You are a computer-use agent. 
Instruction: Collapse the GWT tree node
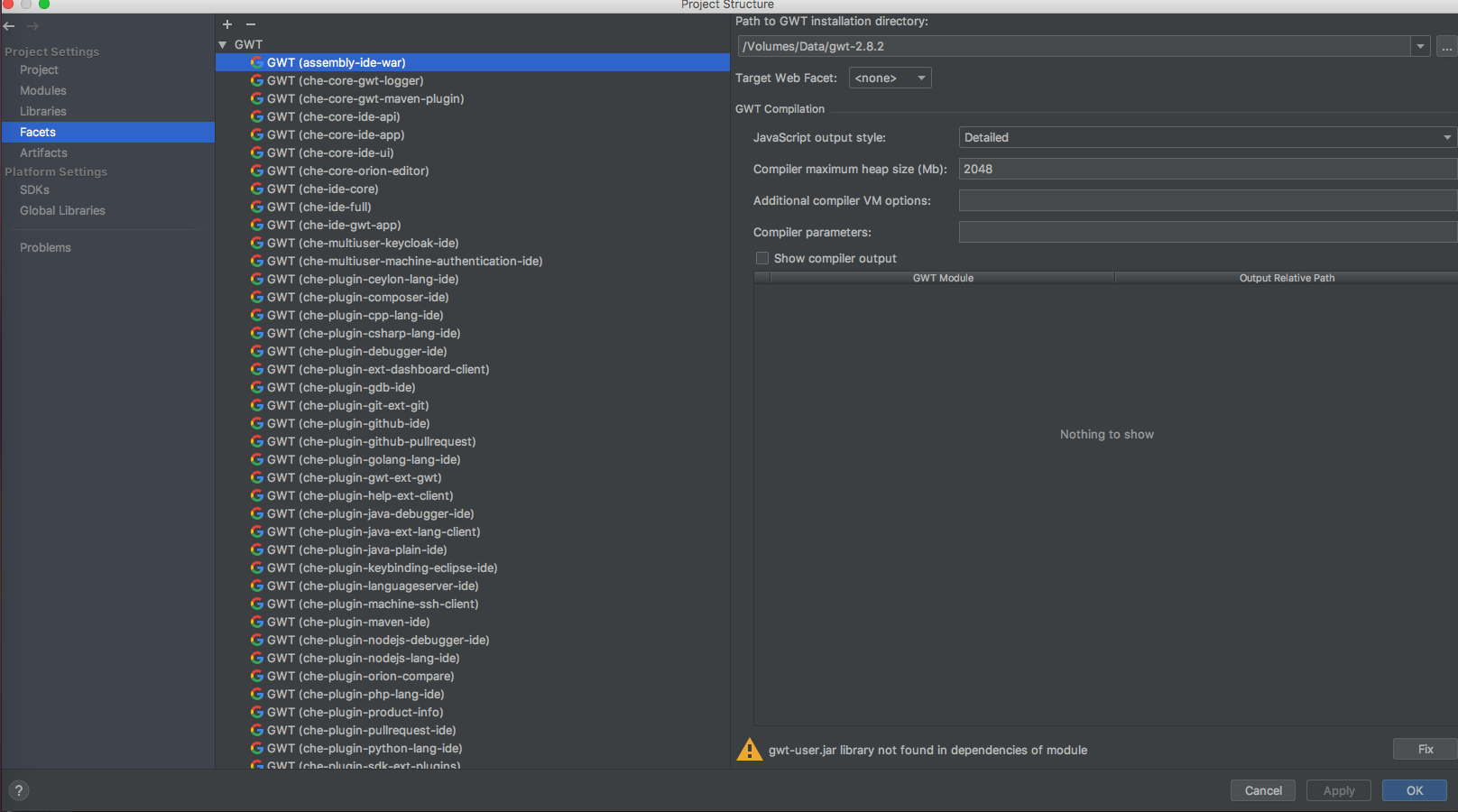click(x=223, y=44)
